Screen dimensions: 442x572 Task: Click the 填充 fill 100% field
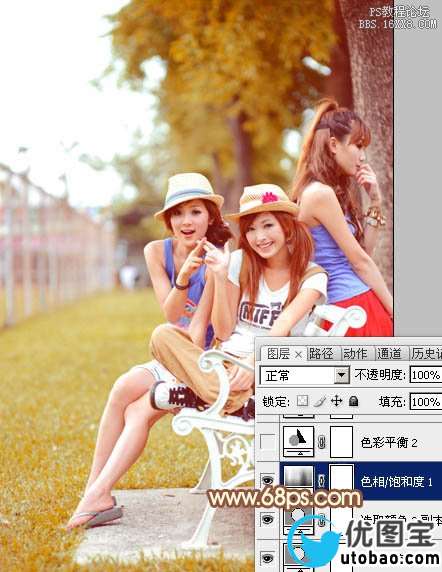coord(426,402)
